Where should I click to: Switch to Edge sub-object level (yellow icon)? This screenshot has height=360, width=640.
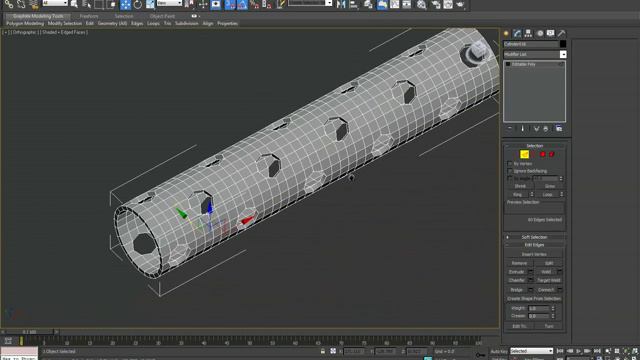point(524,154)
